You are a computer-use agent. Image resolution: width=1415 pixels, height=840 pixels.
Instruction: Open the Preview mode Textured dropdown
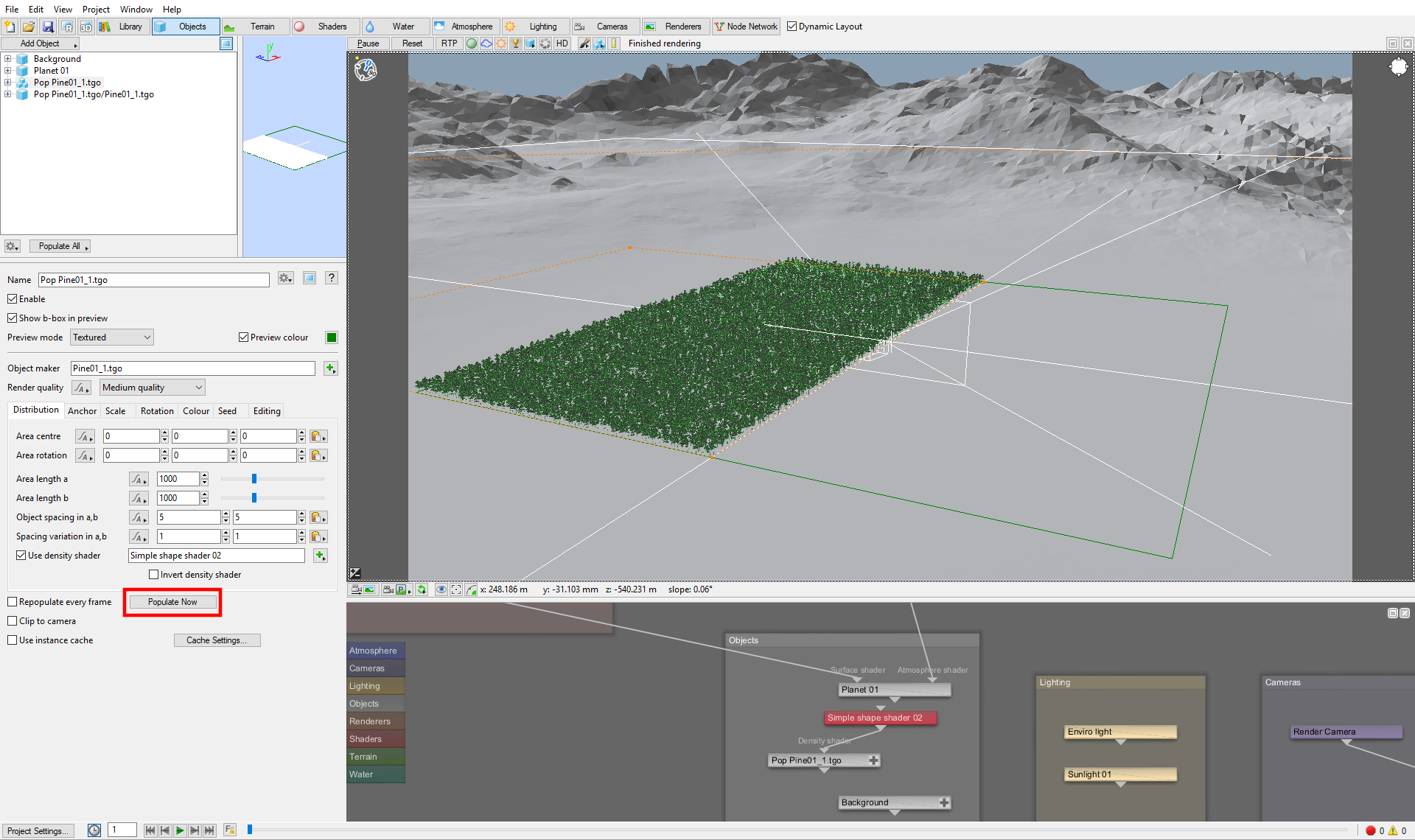pos(112,337)
